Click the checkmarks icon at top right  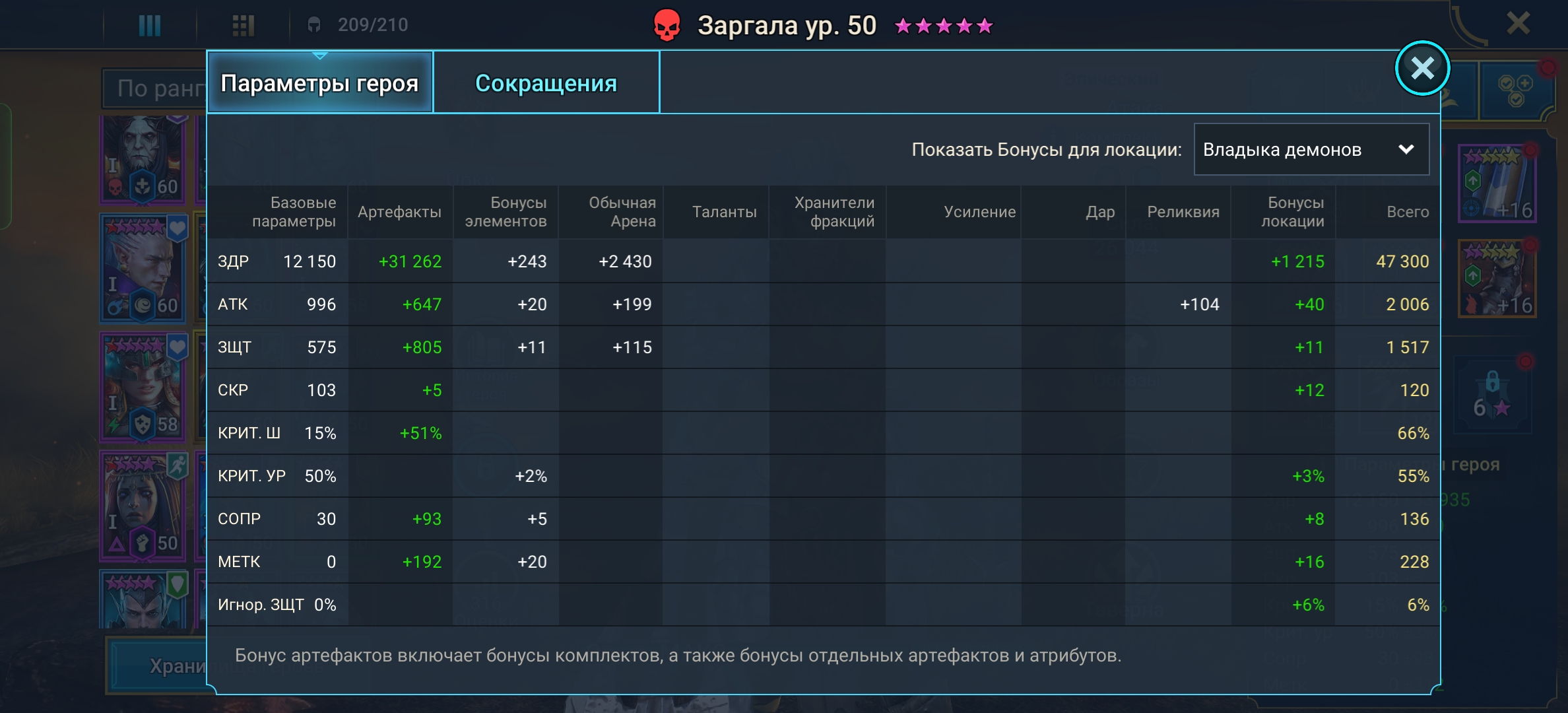pyautogui.click(x=1515, y=90)
